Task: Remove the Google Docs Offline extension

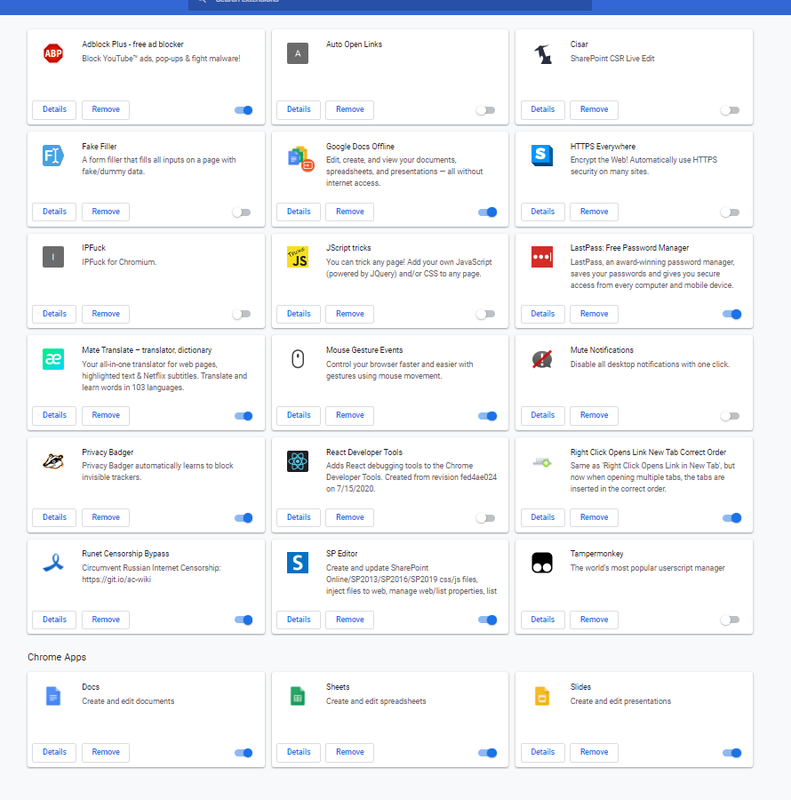Action: click(350, 211)
